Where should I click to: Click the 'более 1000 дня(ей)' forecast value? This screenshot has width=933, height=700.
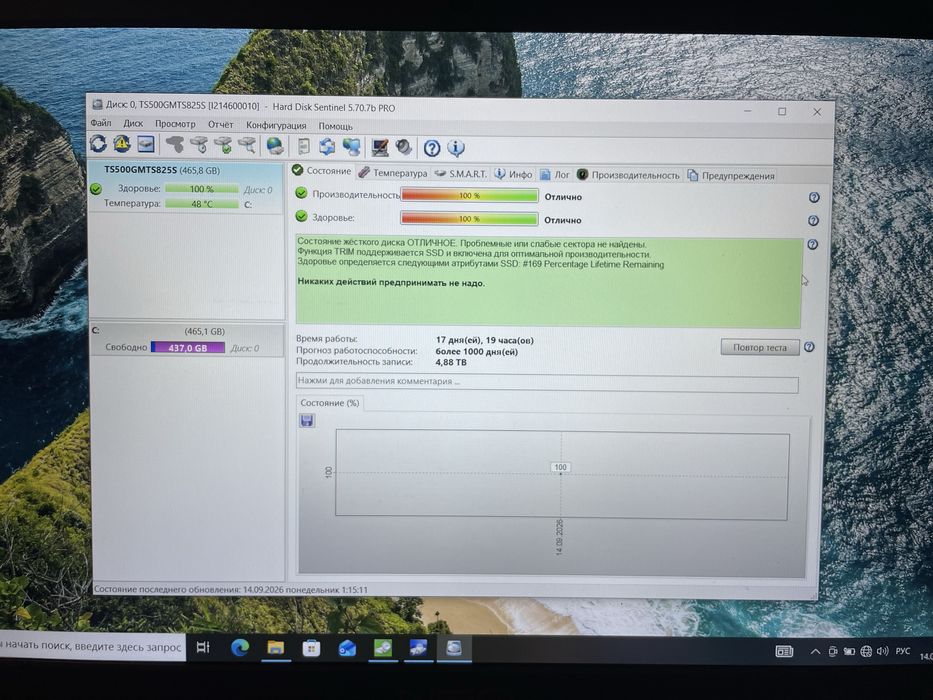tap(477, 351)
